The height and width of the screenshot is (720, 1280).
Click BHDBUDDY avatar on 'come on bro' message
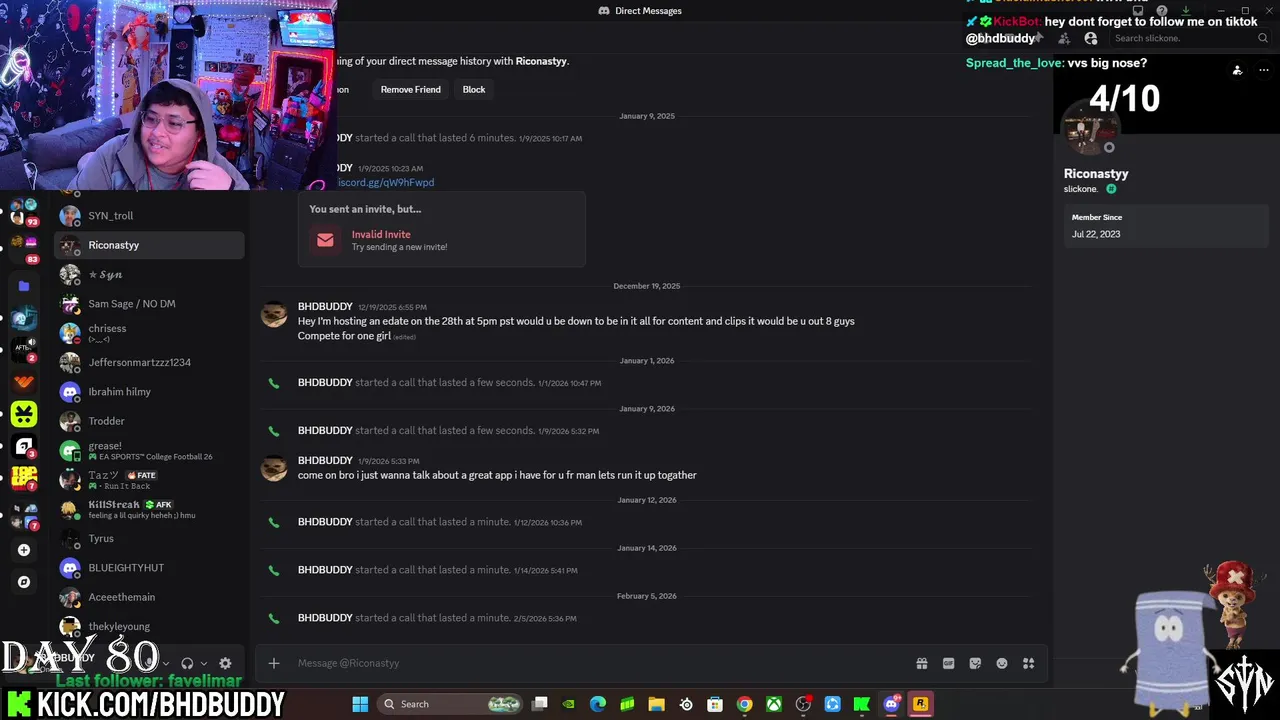tap(274, 467)
